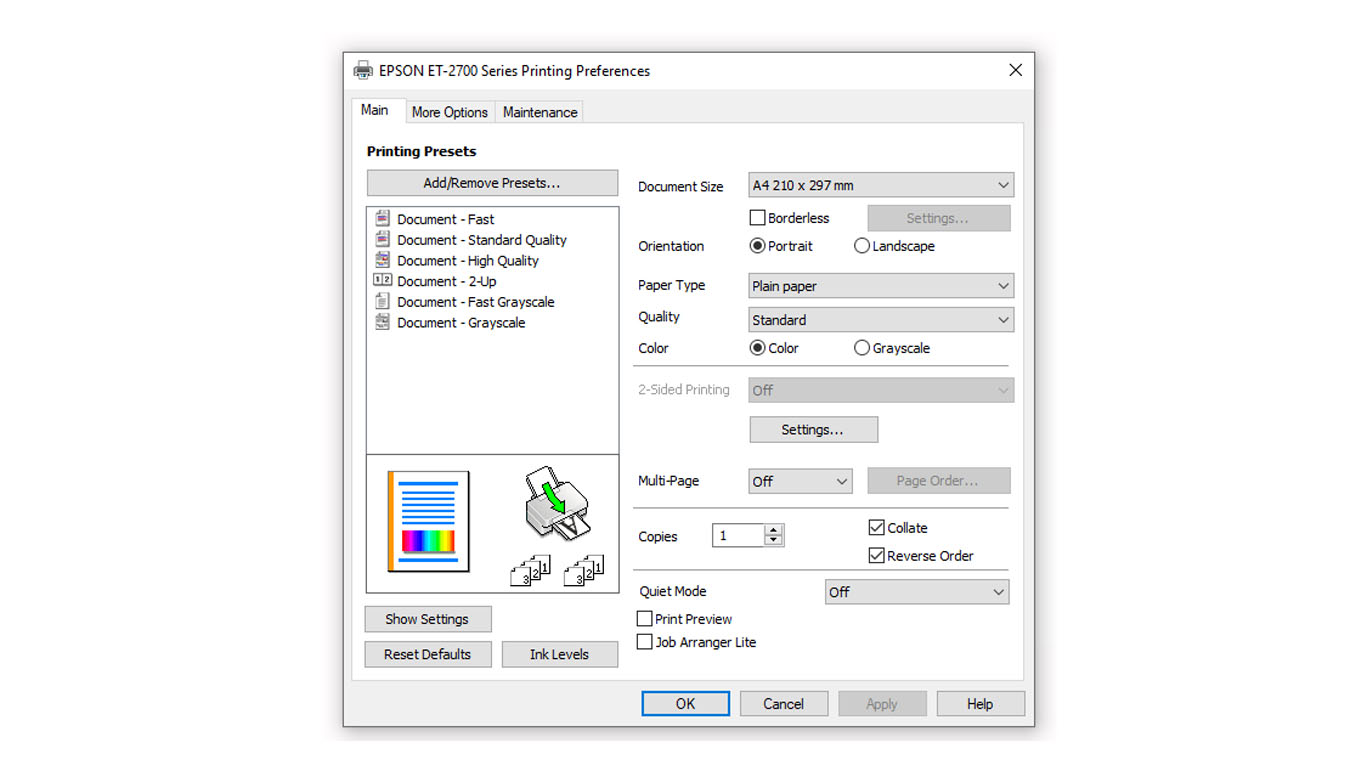
Task: Expand the Paper Type dropdown
Action: point(880,286)
